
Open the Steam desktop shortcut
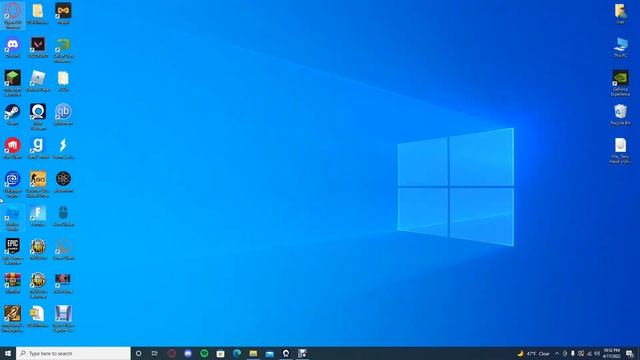pyautogui.click(x=13, y=115)
